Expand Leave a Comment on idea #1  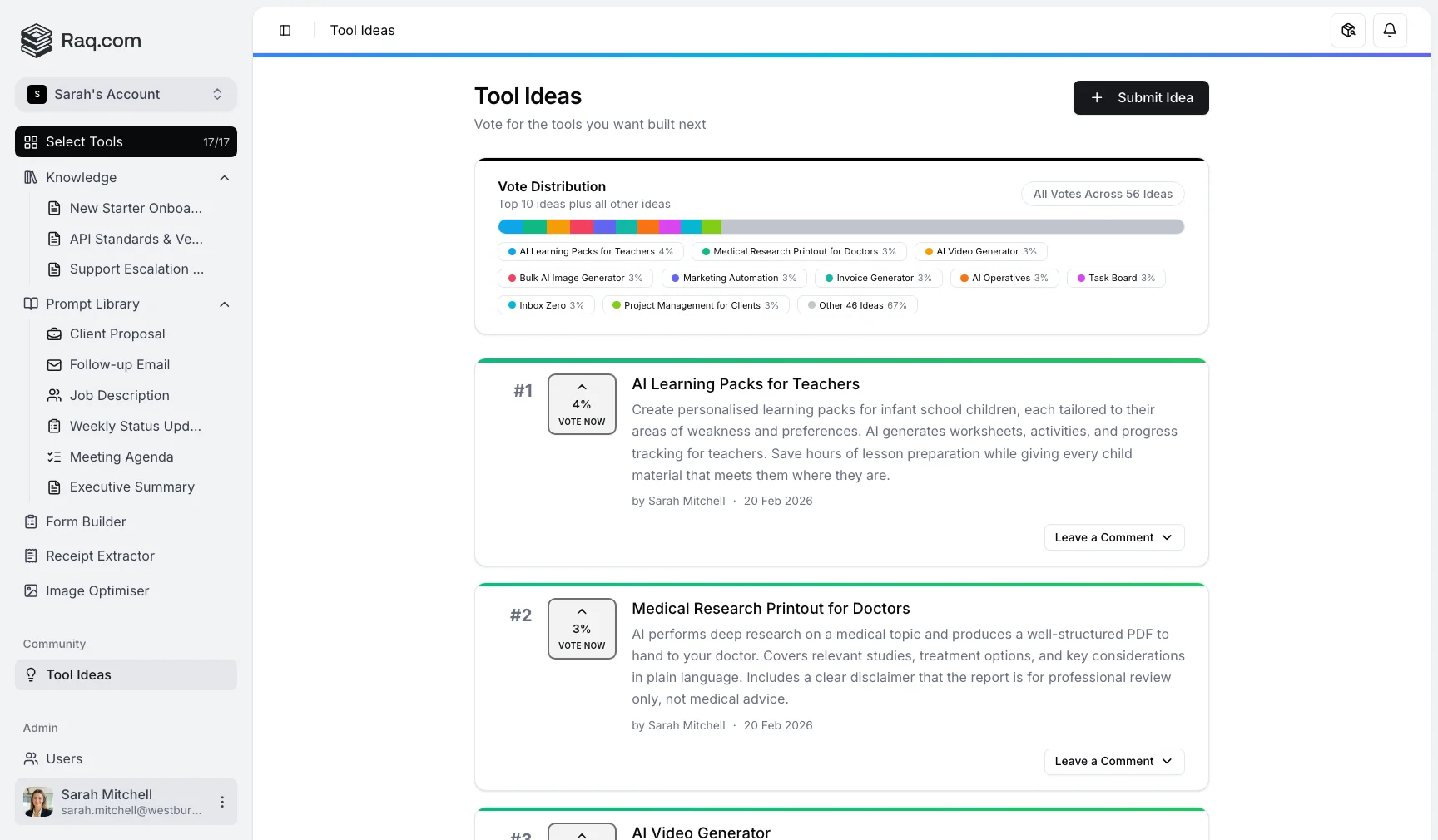point(1113,537)
